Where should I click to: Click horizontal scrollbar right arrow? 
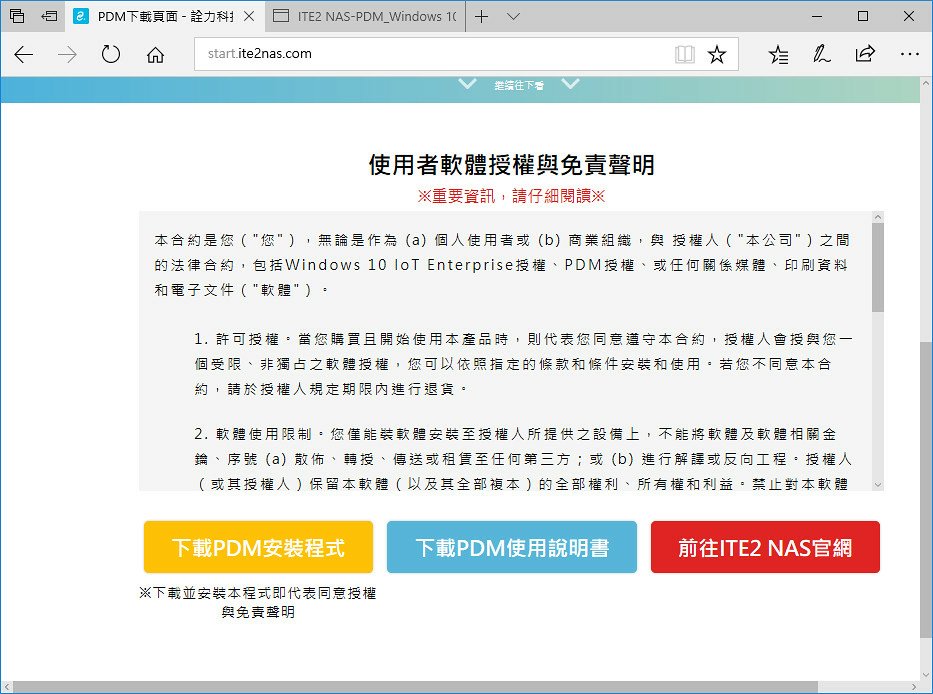[914, 687]
